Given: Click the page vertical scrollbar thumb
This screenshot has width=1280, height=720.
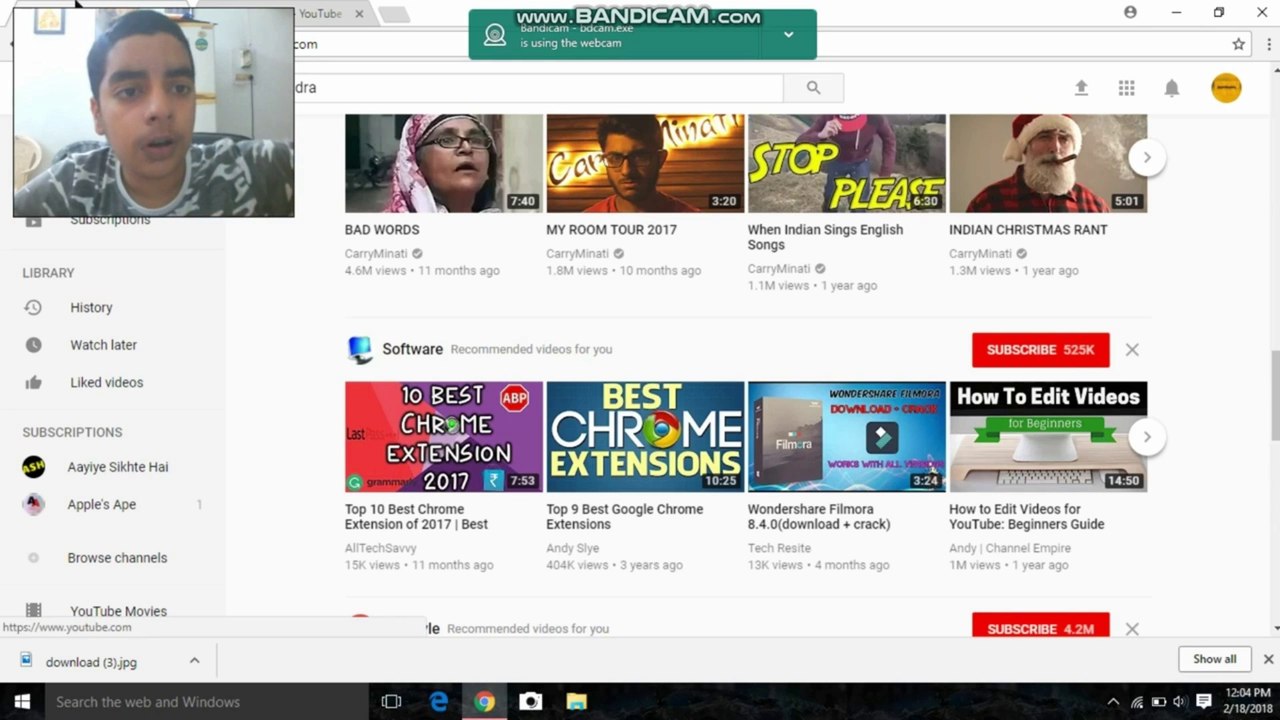Looking at the screenshot, I should point(1274,395).
